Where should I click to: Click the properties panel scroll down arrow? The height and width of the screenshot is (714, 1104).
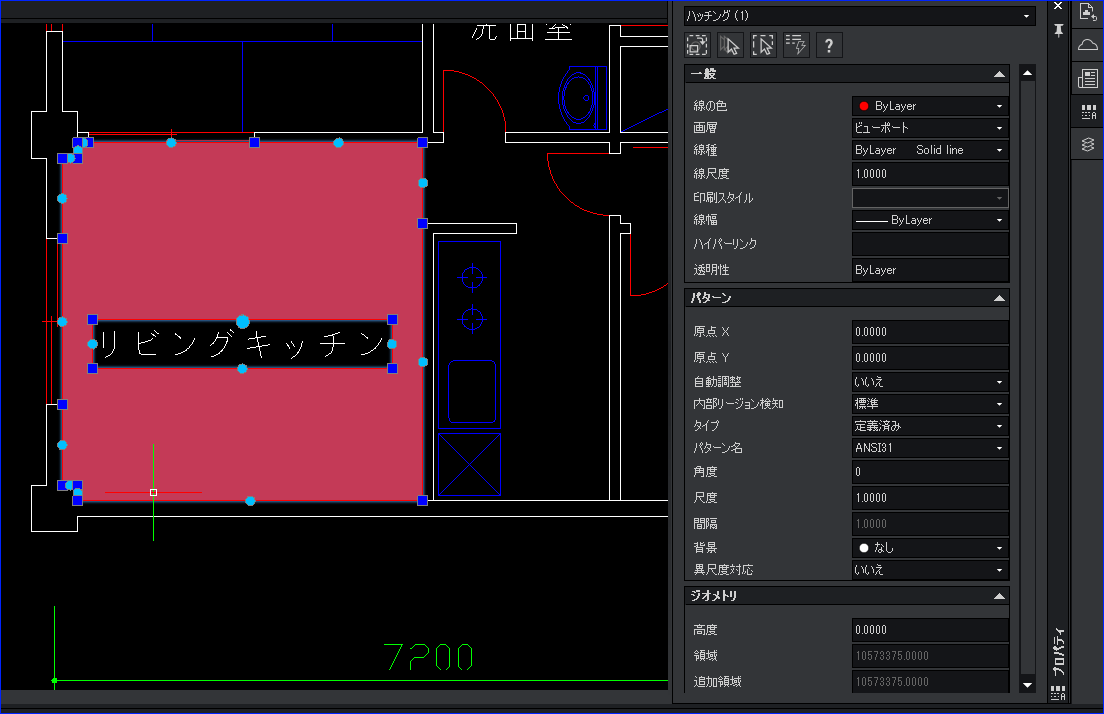click(x=1027, y=684)
